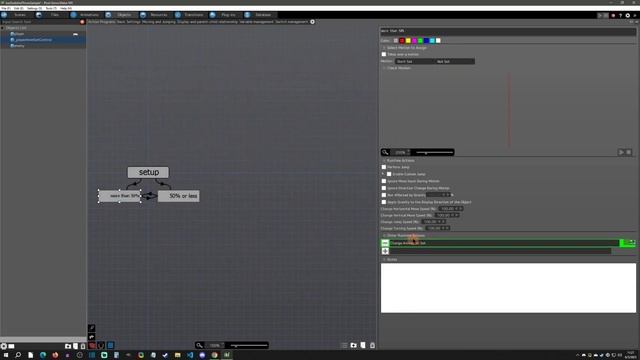
Task: Select the '50% or less' action node
Action: tap(179, 196)
